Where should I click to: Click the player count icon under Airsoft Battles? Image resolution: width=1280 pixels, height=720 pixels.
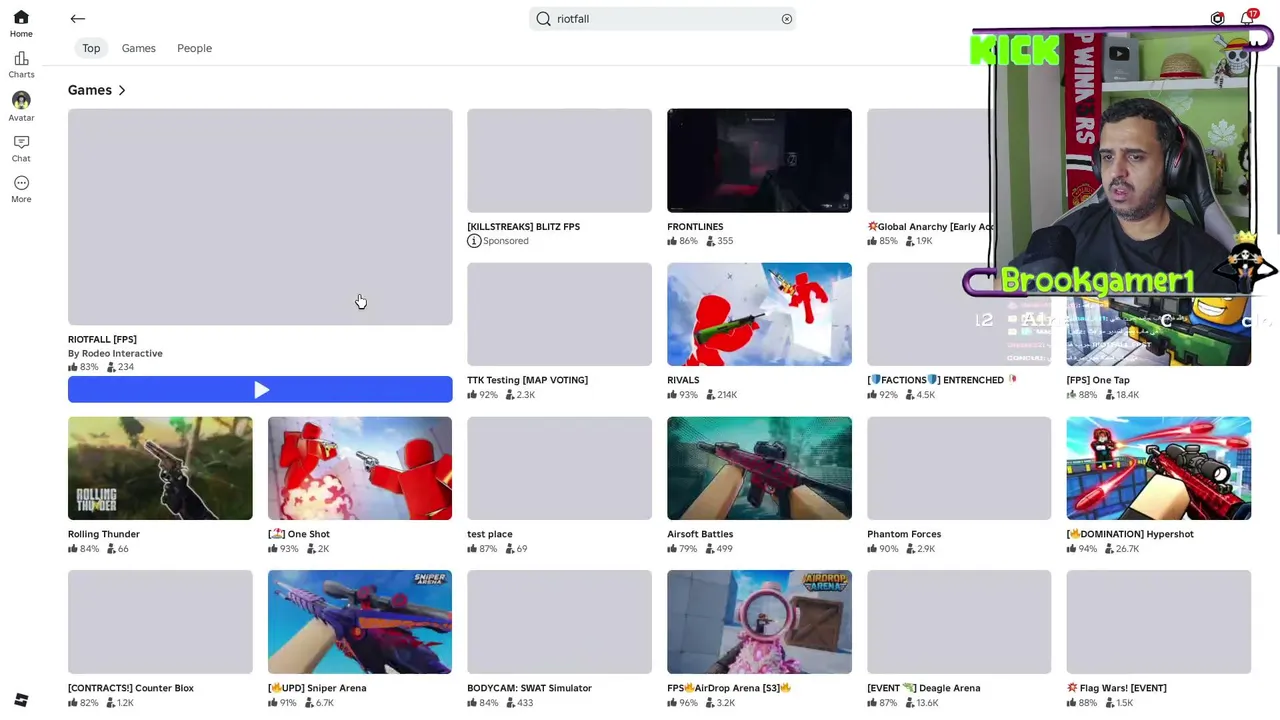(x=710, y=548)
